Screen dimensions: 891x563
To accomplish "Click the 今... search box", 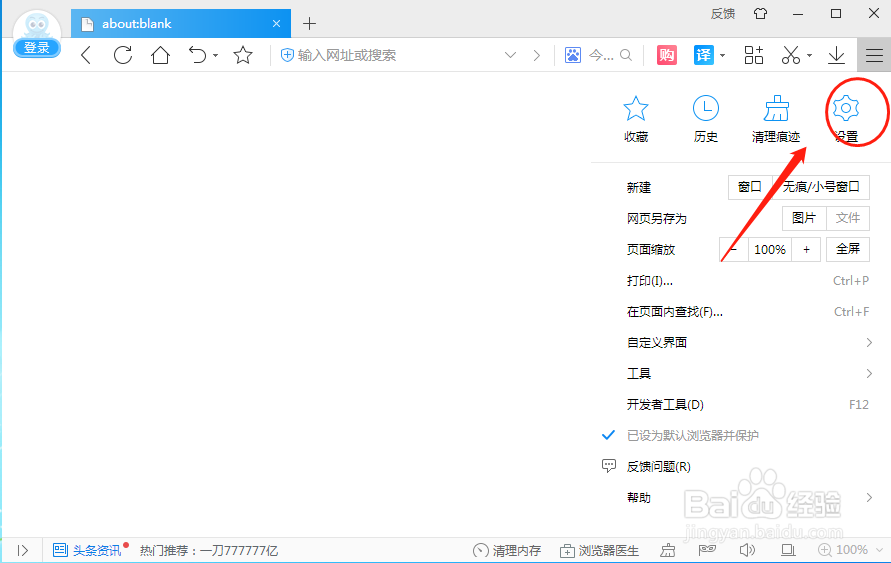I will (601, 55).
